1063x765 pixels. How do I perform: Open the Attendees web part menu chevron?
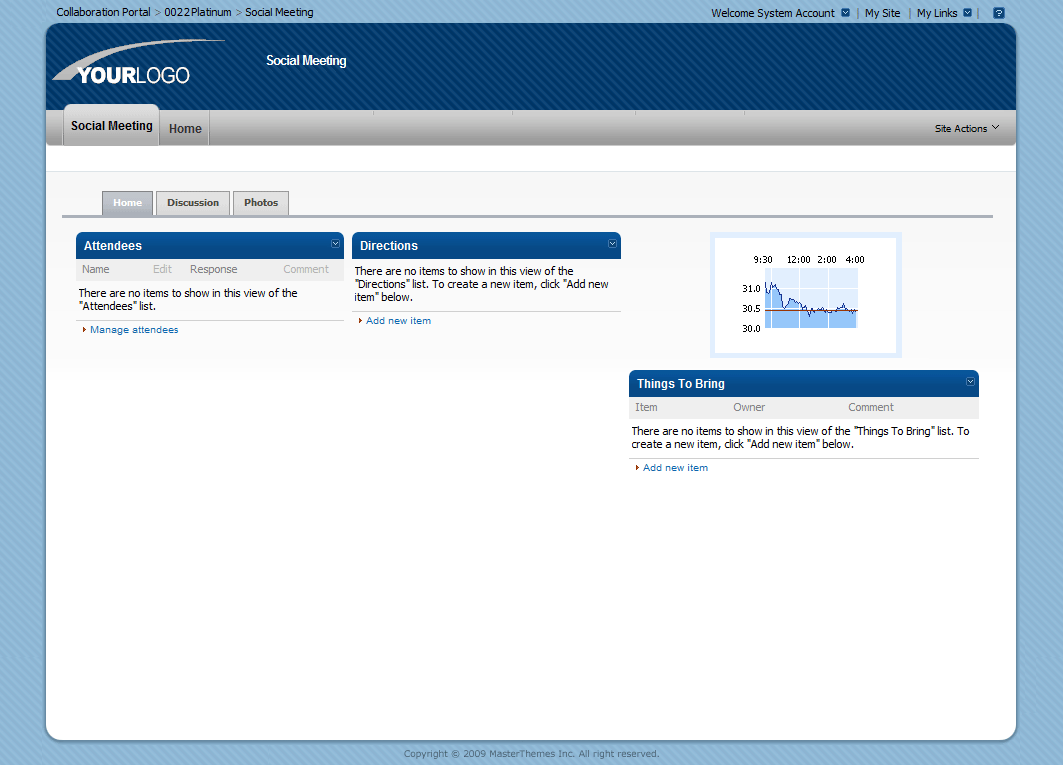click(x=335, y=244)
